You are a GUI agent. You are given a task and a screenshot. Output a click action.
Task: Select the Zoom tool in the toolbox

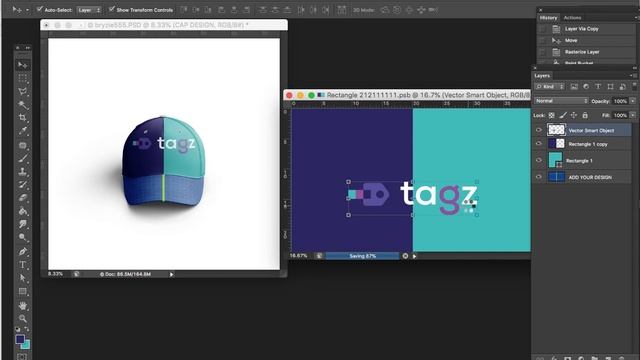[22, 318]
